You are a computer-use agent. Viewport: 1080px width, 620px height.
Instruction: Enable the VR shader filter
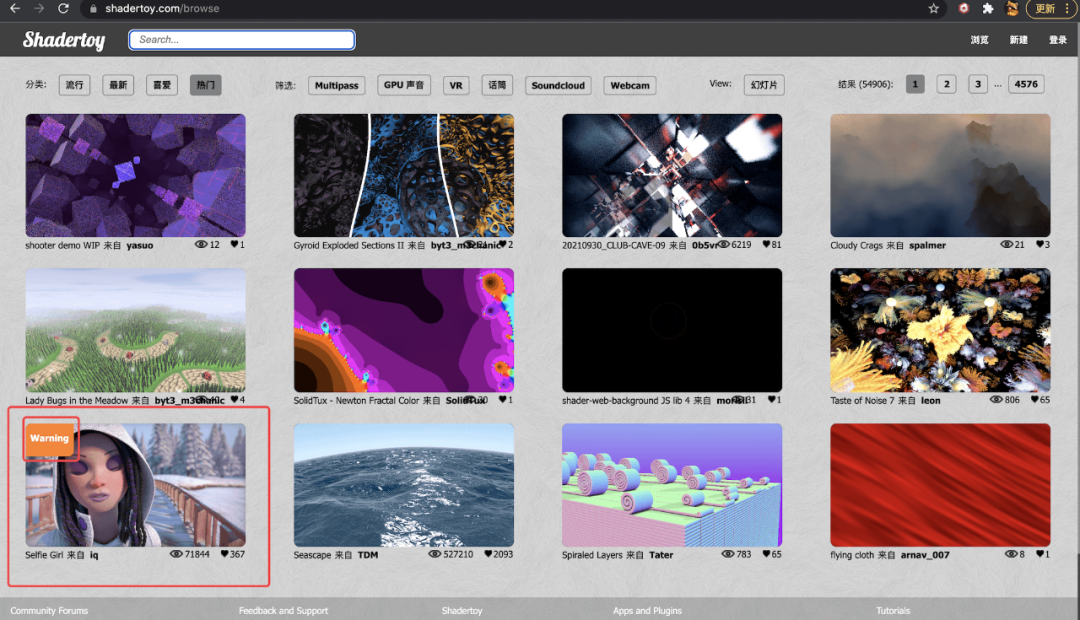pyautogui.click(x=455, y=85)
